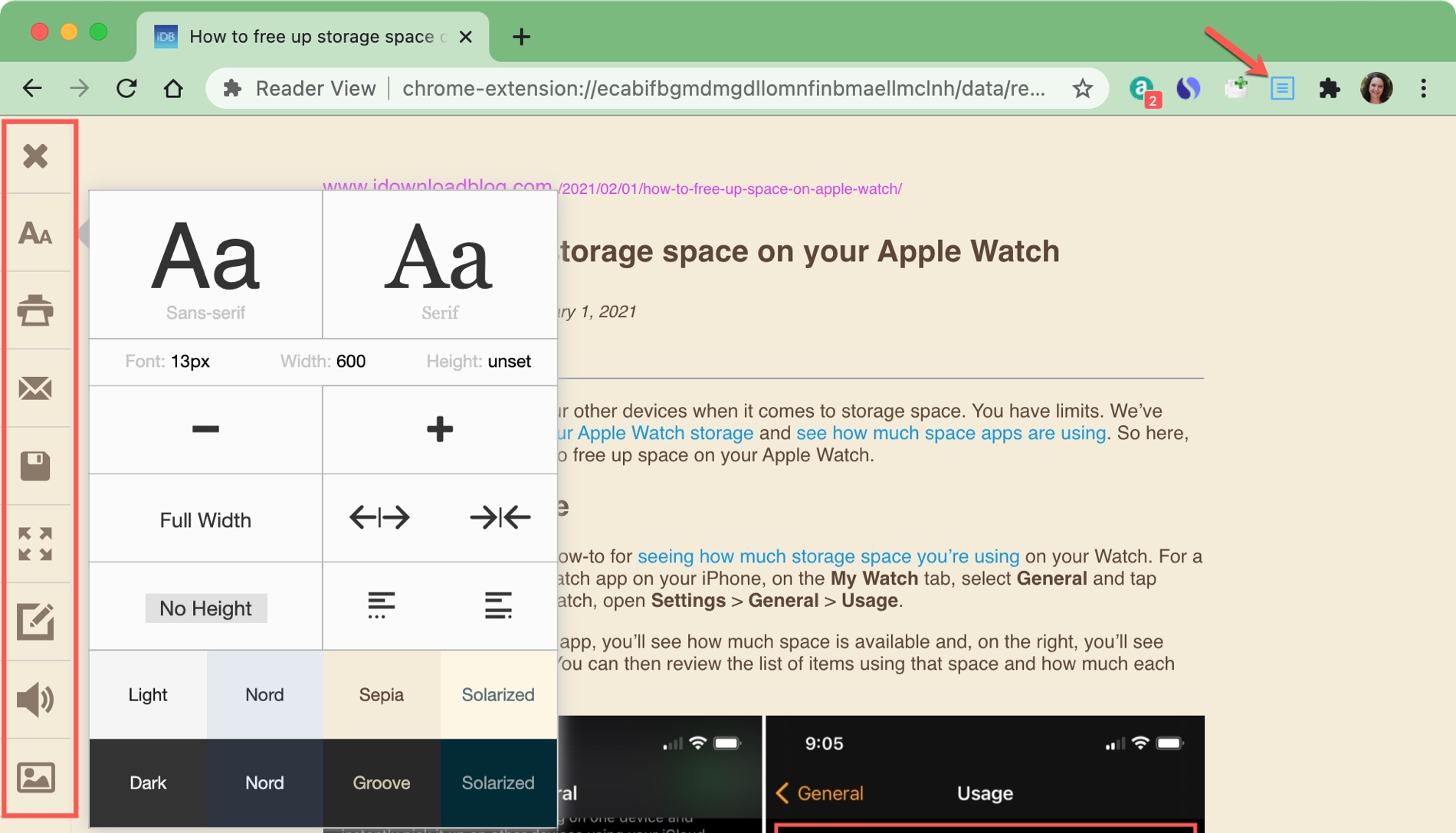Open font settings via the Aa sidebar icon
1456x833 pixels.
36,234
